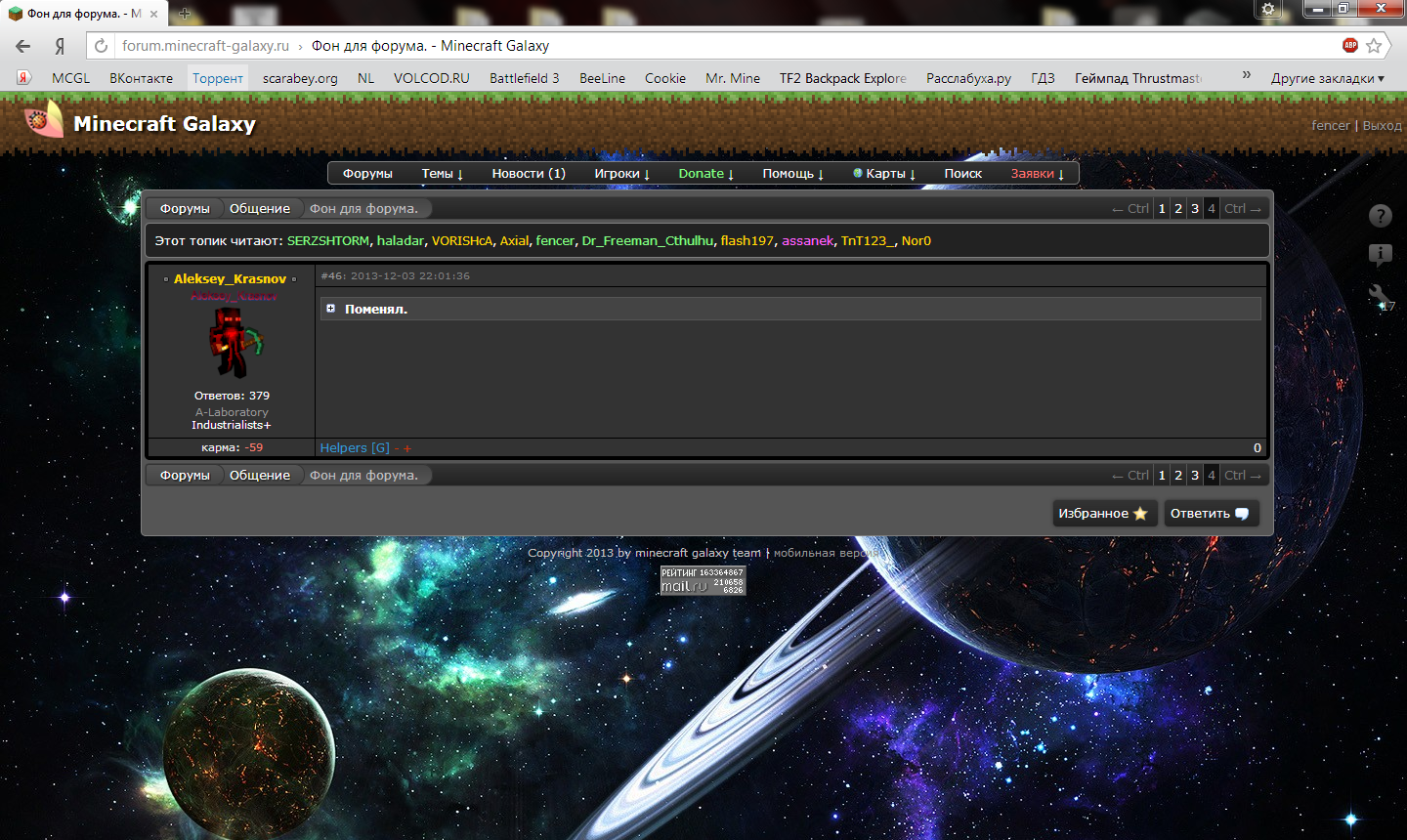Click the post permalink #46
The width and height of the screenshot is (1407, 840).
click(332, 275)
